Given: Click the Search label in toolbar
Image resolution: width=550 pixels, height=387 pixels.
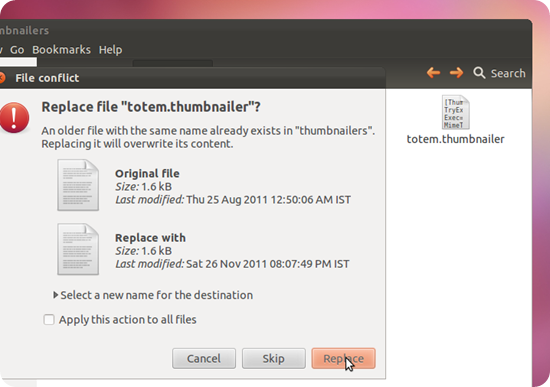Looking at the screenshot, I should [x=508, y=73].
